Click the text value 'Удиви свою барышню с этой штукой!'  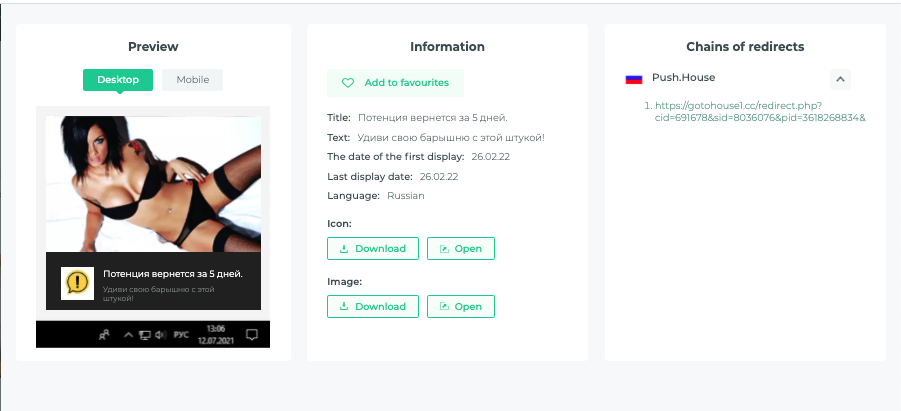coord(450,138)
